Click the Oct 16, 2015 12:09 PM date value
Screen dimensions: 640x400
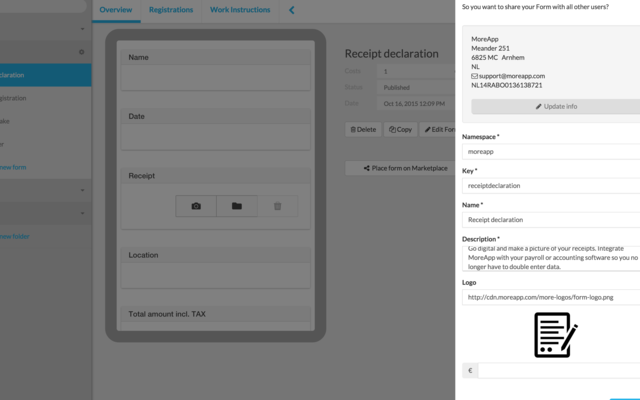click(414, 104)
